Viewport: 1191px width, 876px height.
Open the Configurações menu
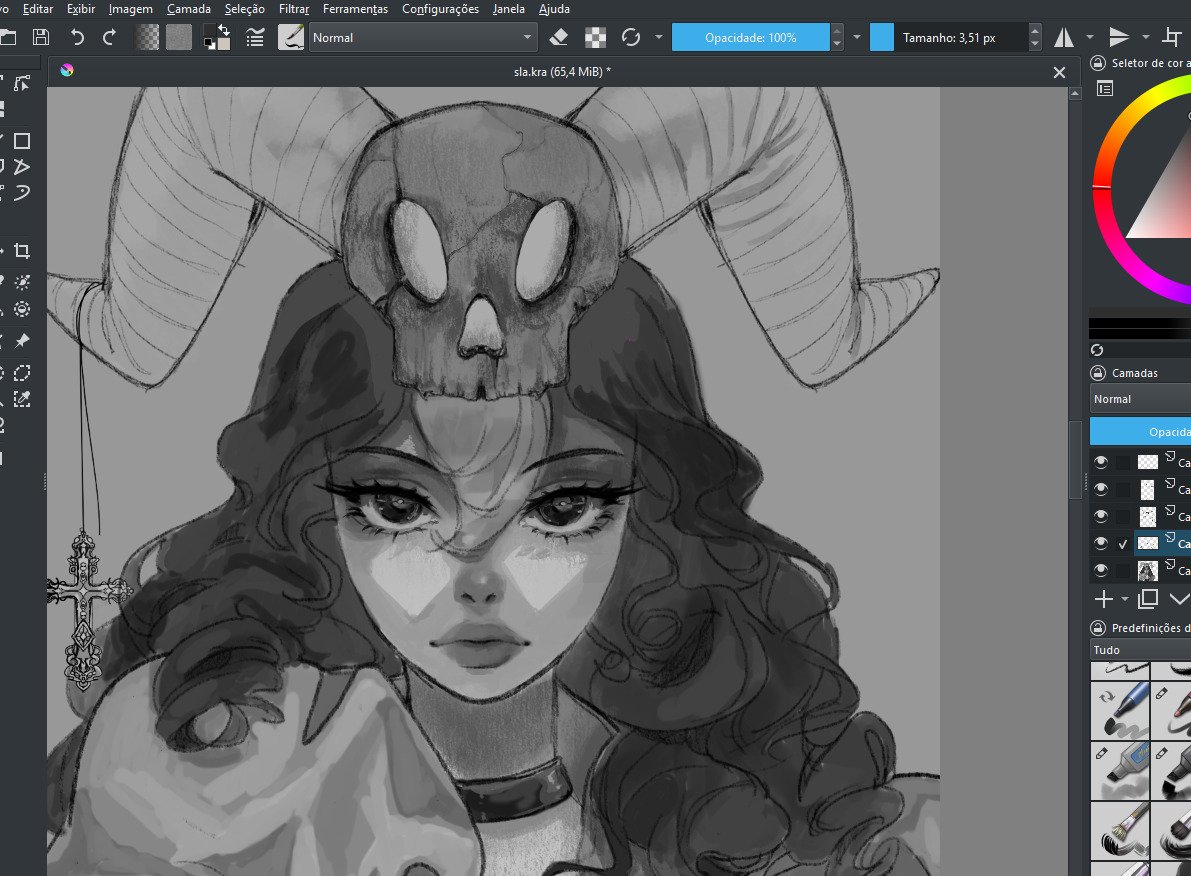coord(441,9)
